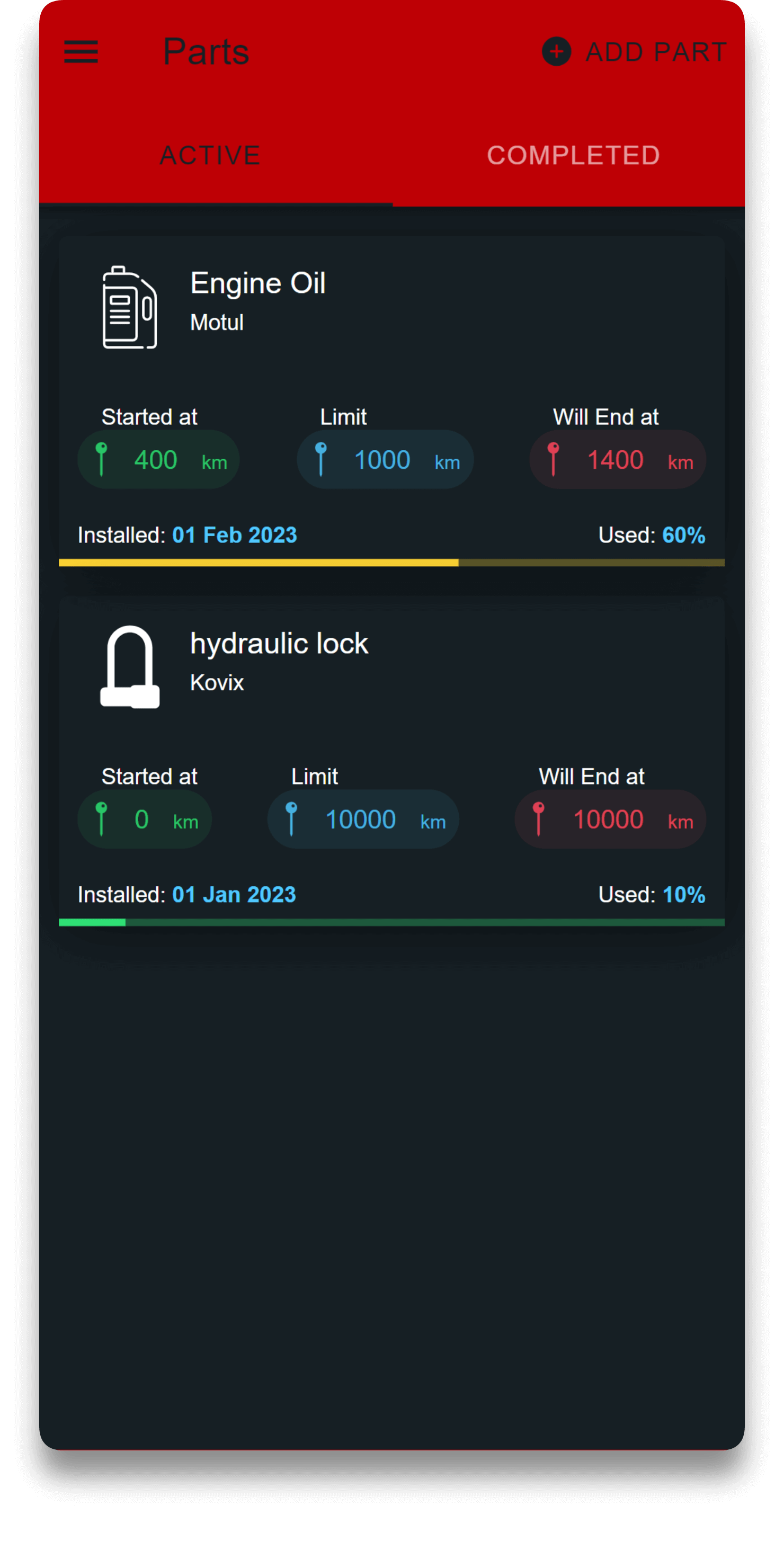Viewport: 784px width, 1568px height.
Task: Click the Will End at 1400 km badge
Action: point(617,460)
